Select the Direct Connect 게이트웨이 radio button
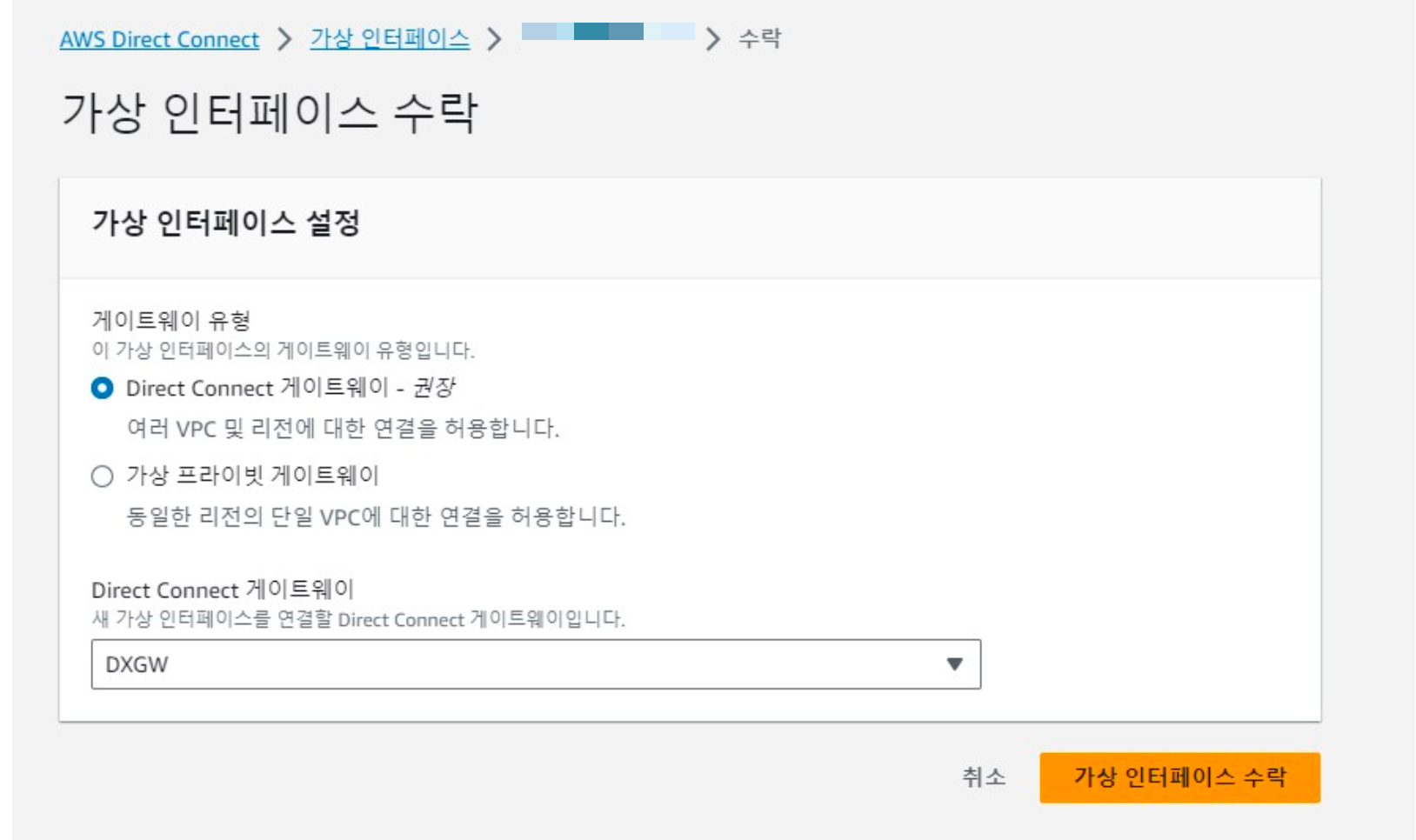Viewport: 1416px width, 840px height. [102, 388]
